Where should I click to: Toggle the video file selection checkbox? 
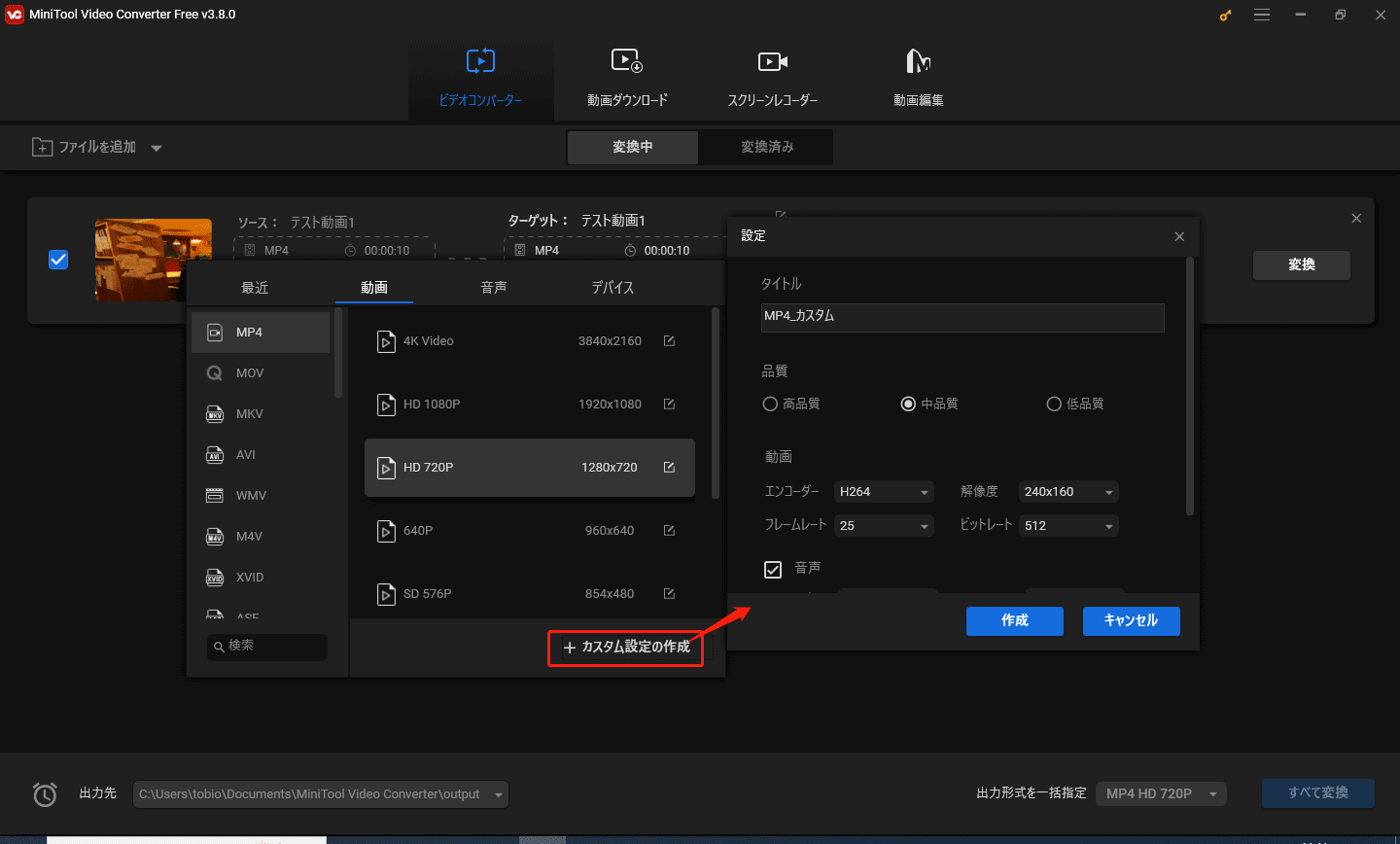click(58, 260)
